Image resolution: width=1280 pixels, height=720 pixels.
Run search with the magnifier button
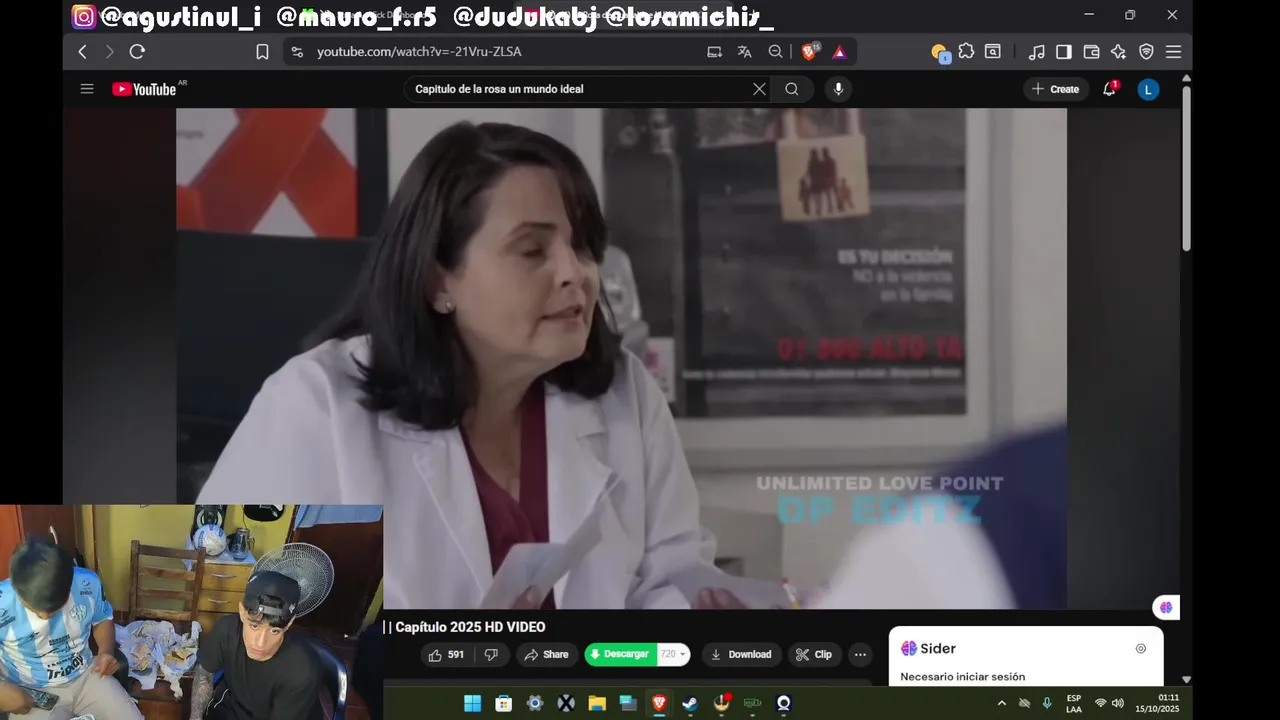pyautogui.click(x=791, y=89)
